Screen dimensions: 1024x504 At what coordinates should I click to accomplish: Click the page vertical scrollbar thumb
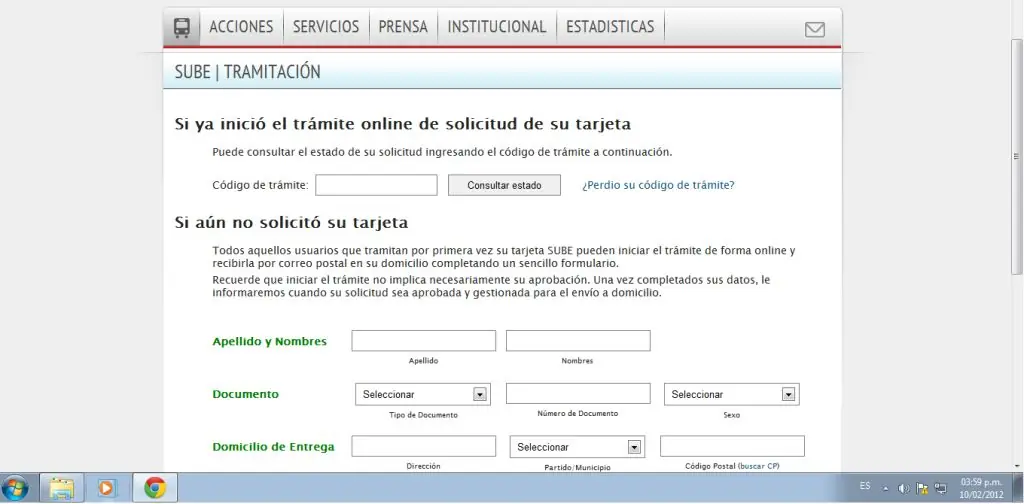click(1017, 155)
